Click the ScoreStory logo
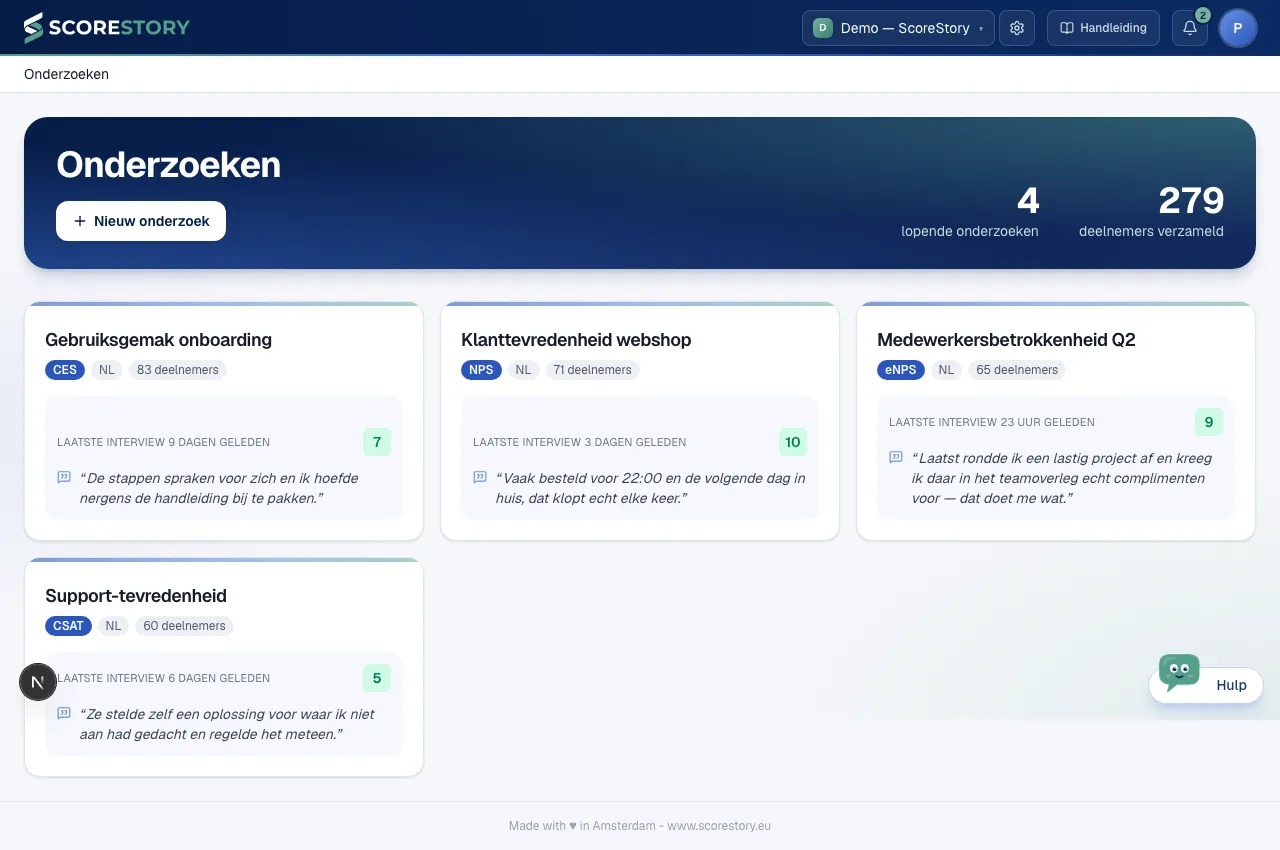The width and height of the screenshot is (1280, 850). point(107,28)
